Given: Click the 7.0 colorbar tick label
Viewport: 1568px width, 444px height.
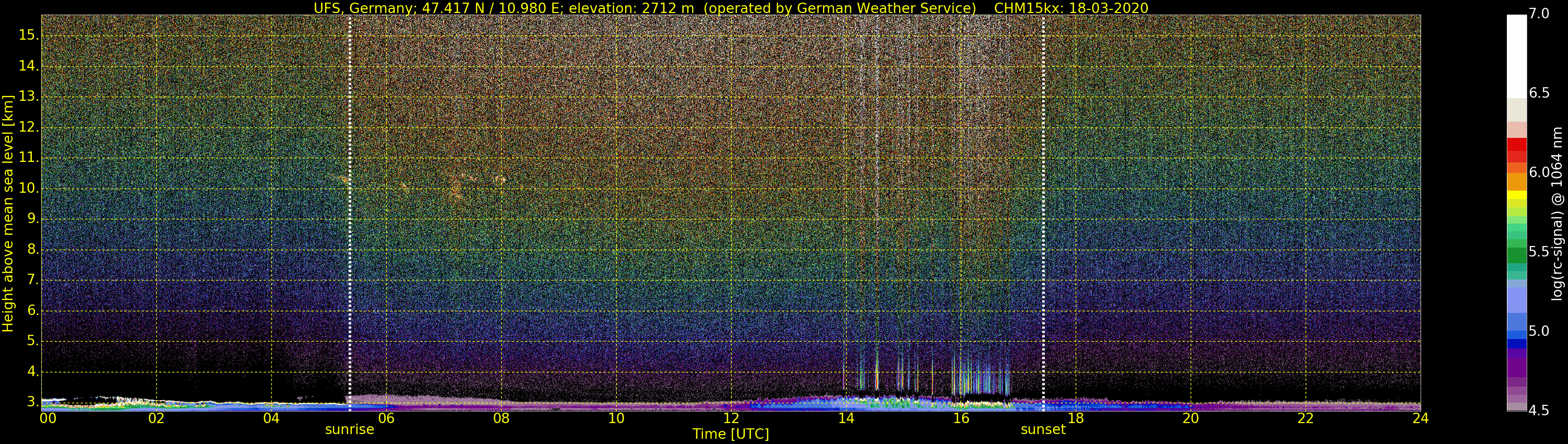Looking at the screenshot, I should pos(1539,14).
